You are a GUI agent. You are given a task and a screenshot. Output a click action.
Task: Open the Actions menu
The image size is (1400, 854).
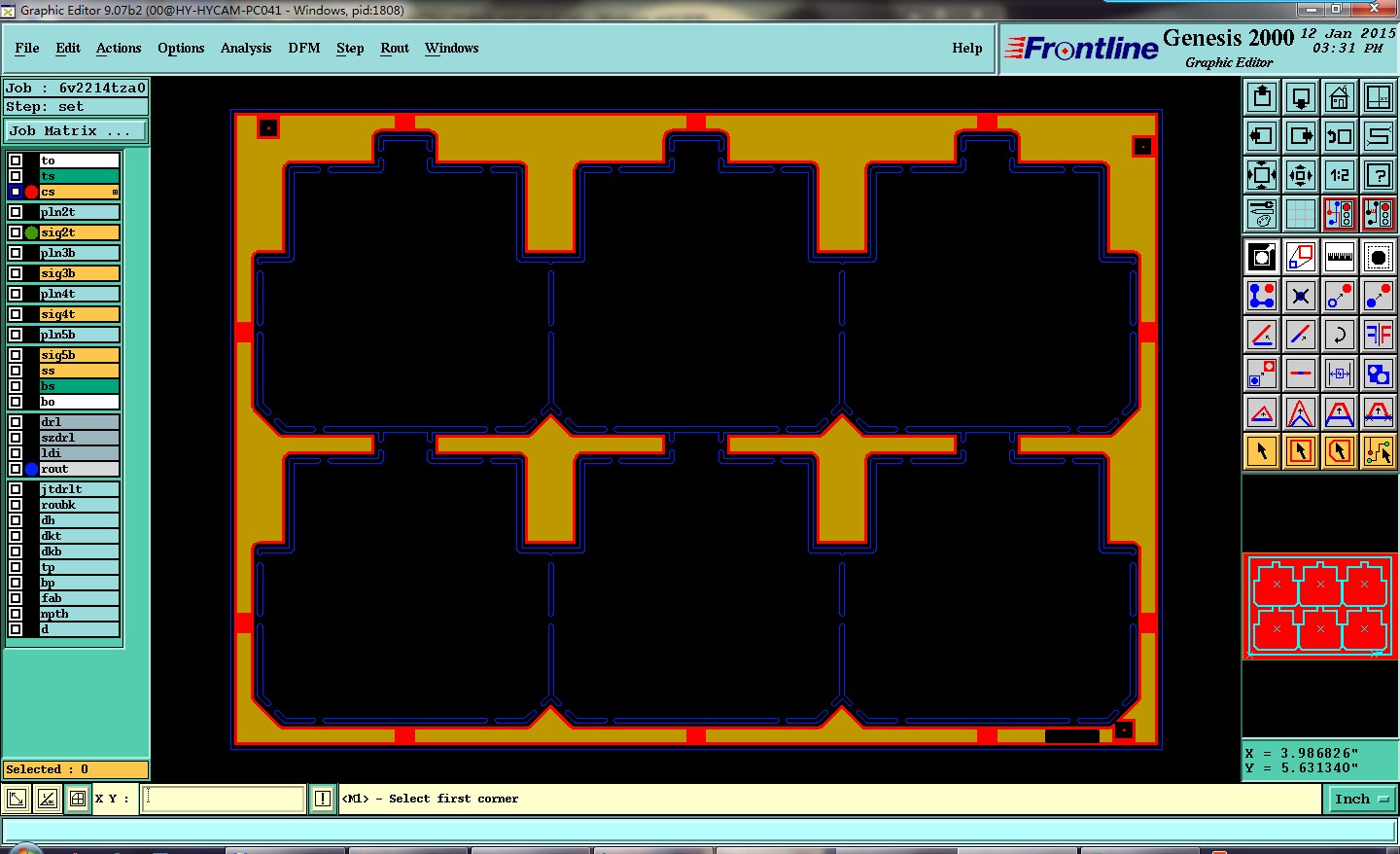[119, 48]
